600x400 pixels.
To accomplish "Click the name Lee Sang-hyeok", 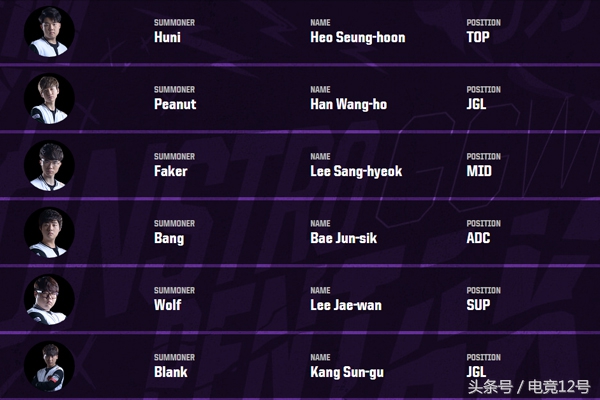I will (x=356, y=171).
